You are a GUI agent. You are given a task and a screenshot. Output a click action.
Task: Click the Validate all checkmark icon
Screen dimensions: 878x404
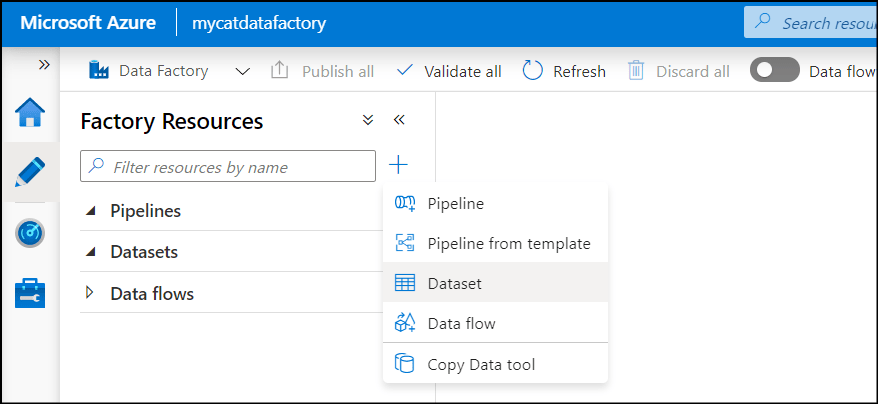[404, 71]
